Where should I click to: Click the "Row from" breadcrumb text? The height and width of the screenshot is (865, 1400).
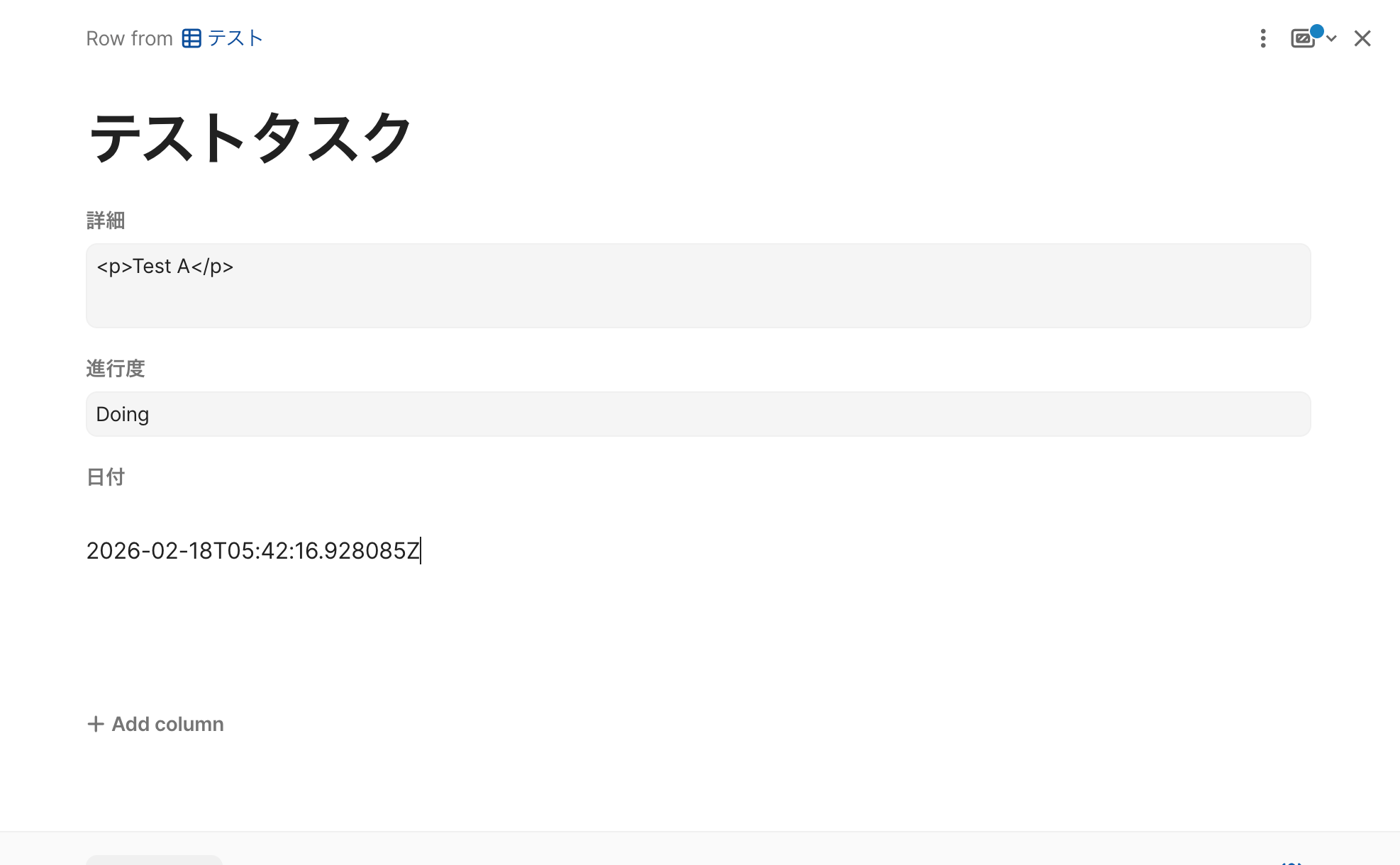130,38
